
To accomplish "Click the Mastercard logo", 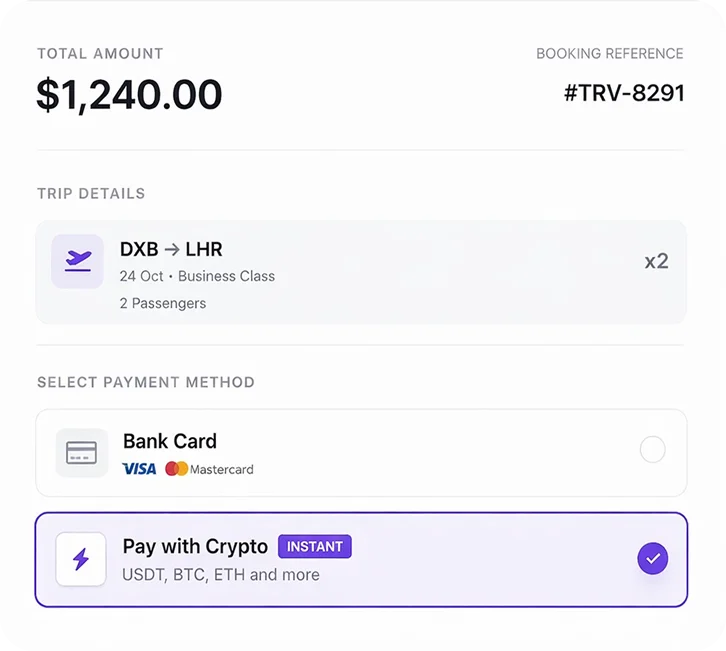I will 209,469.
